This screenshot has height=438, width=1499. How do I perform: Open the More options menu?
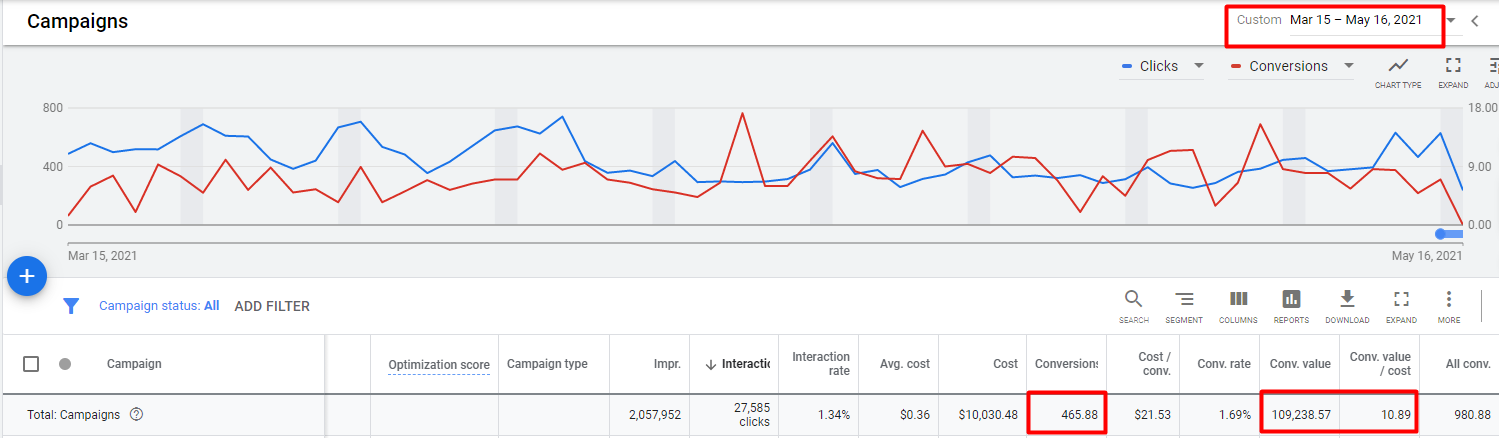pyautogui.click(x=1448, y=306)
